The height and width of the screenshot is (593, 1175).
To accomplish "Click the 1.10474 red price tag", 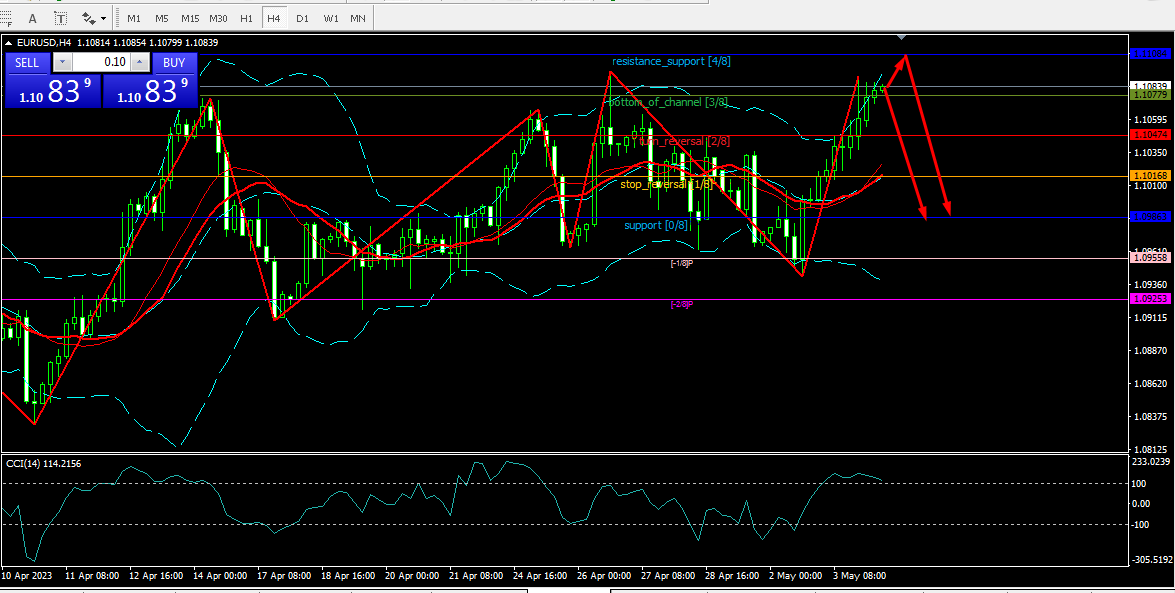I will tap(1150, 134).
